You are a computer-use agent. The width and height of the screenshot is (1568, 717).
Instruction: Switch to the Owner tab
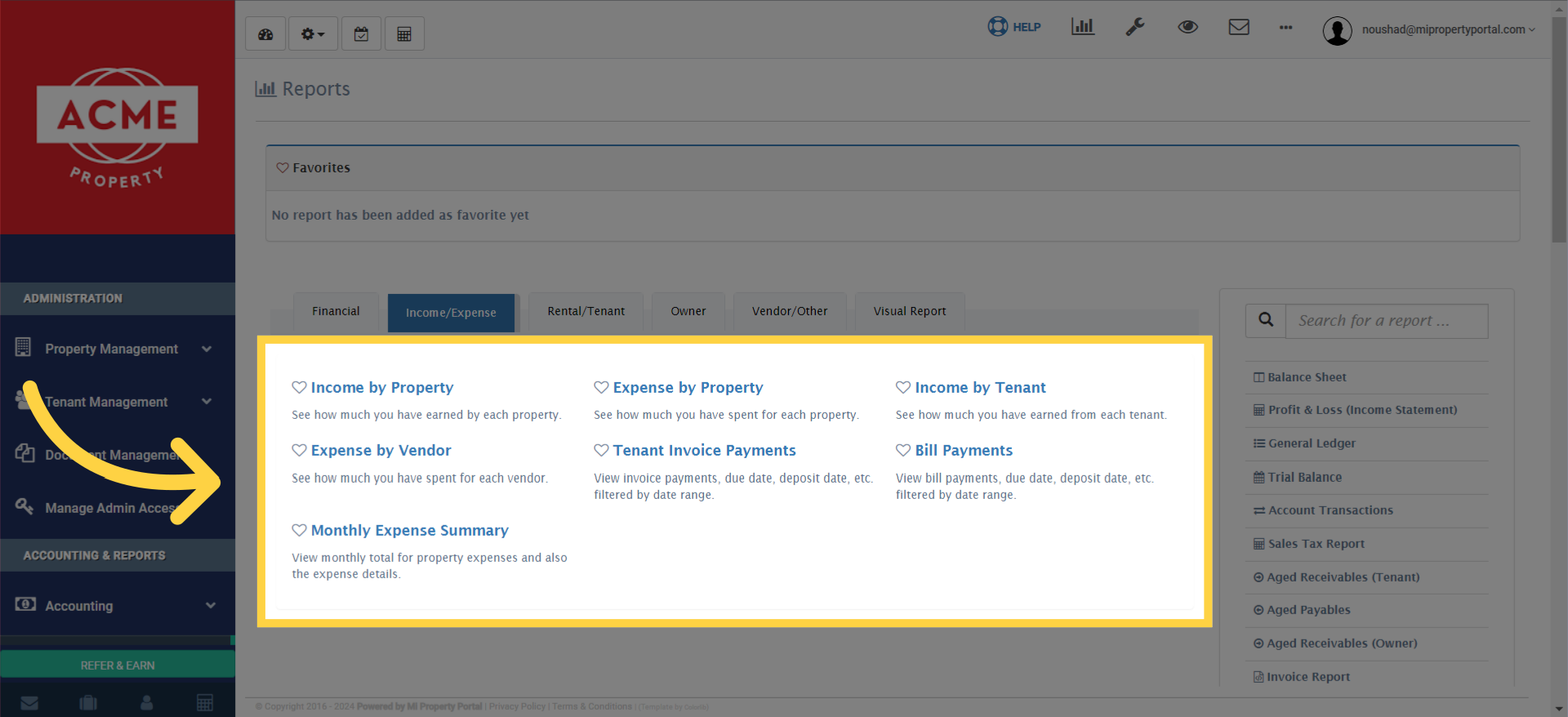tap(688, 312)
